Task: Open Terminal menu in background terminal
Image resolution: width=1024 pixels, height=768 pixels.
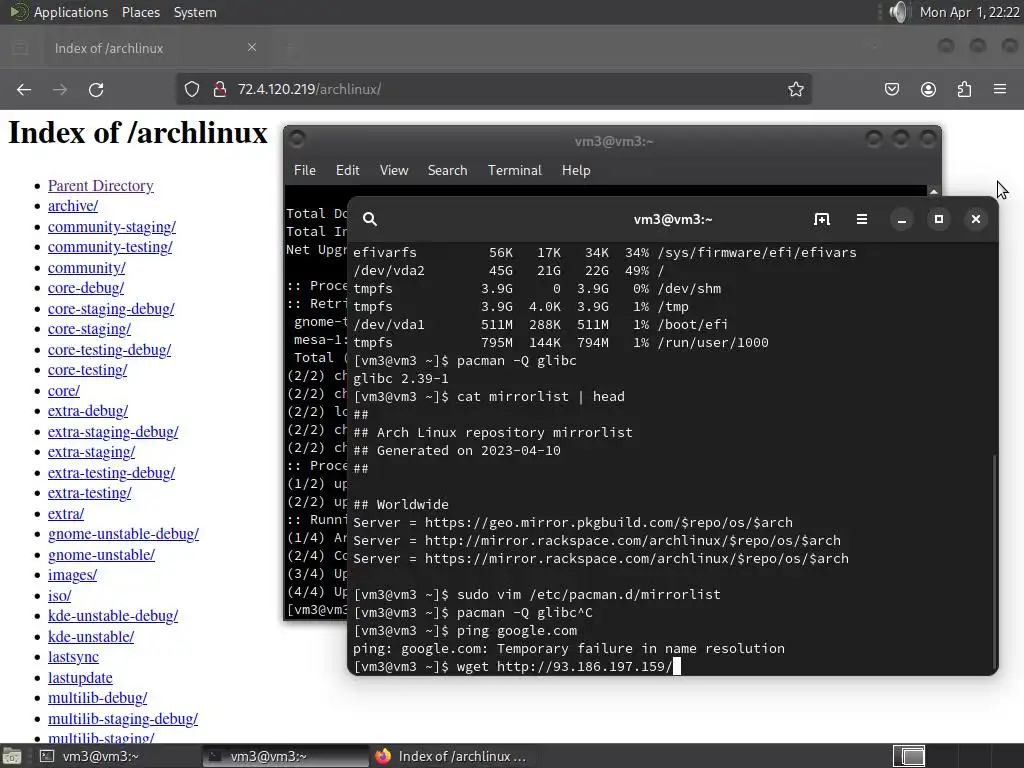Action: coord(515,170)
